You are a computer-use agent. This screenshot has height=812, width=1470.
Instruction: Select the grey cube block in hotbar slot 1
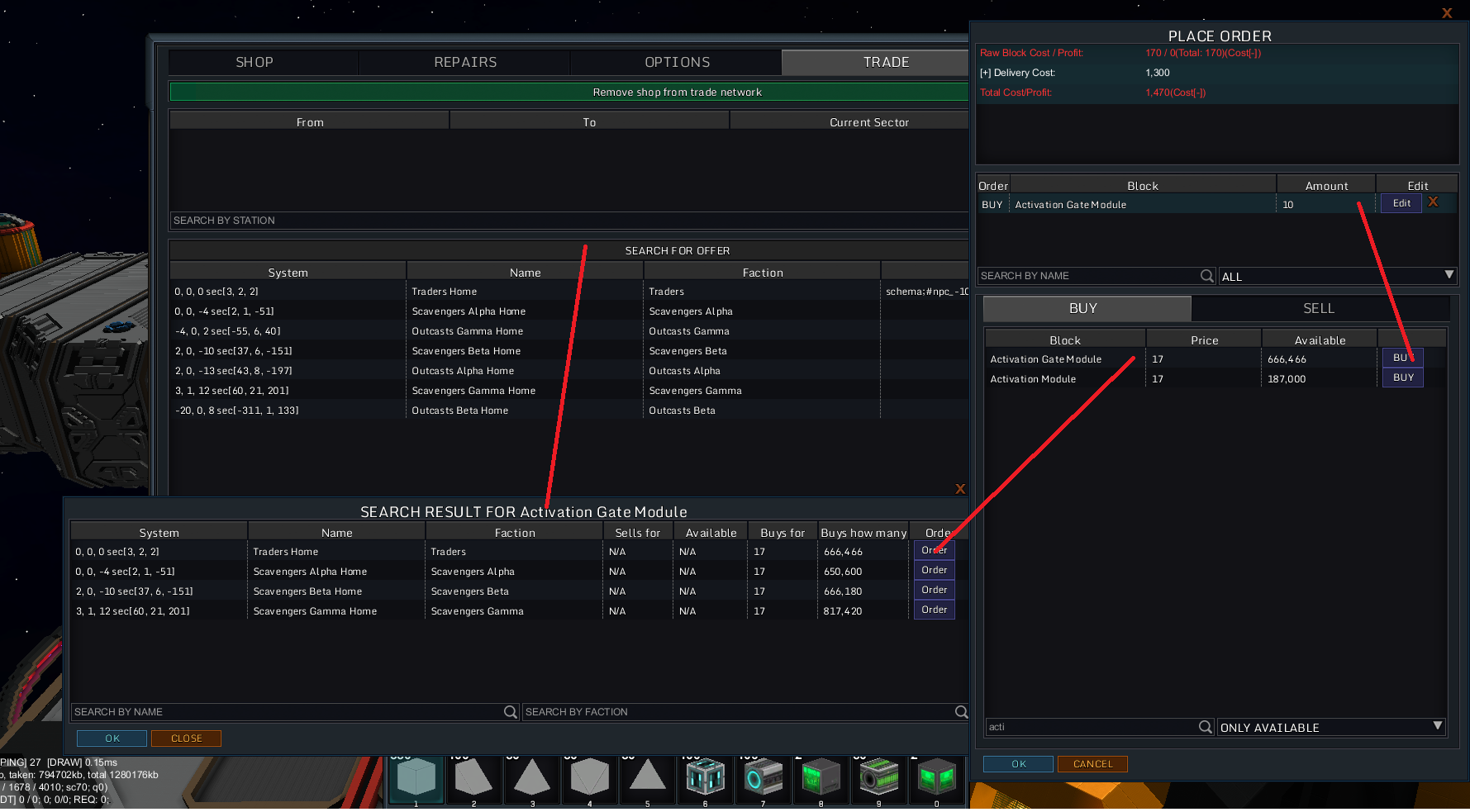click(x=416, y=778)
